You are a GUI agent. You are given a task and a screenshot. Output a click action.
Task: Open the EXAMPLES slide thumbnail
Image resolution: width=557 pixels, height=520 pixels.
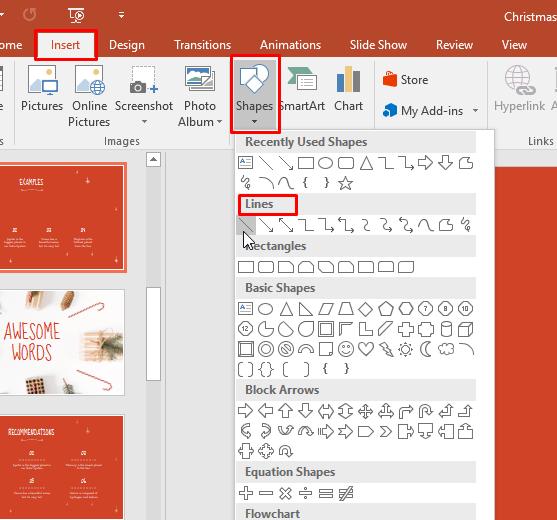pos(61,217)
